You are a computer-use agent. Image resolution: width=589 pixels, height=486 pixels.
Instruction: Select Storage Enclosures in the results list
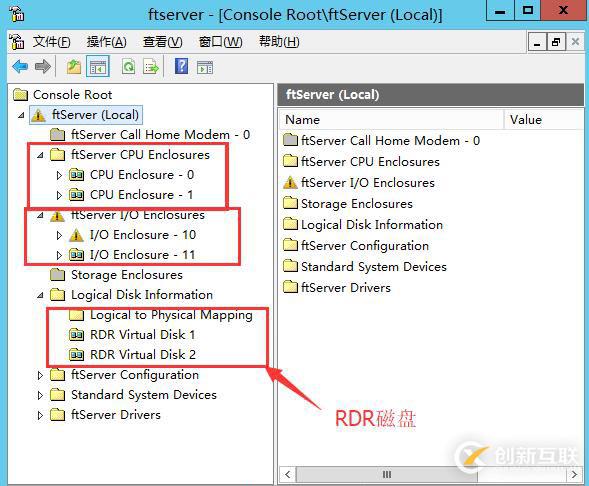pos(356,204)
